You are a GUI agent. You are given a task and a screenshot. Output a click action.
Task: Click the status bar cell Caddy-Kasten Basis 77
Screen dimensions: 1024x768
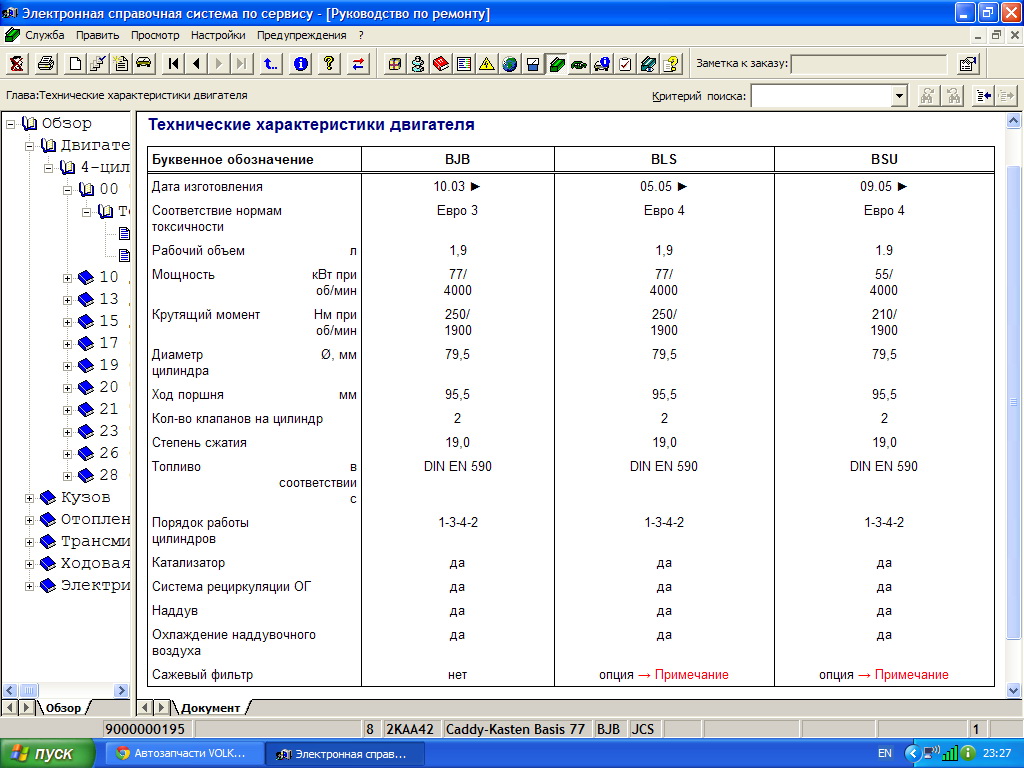pyautogui.click(x=515, y=729)
